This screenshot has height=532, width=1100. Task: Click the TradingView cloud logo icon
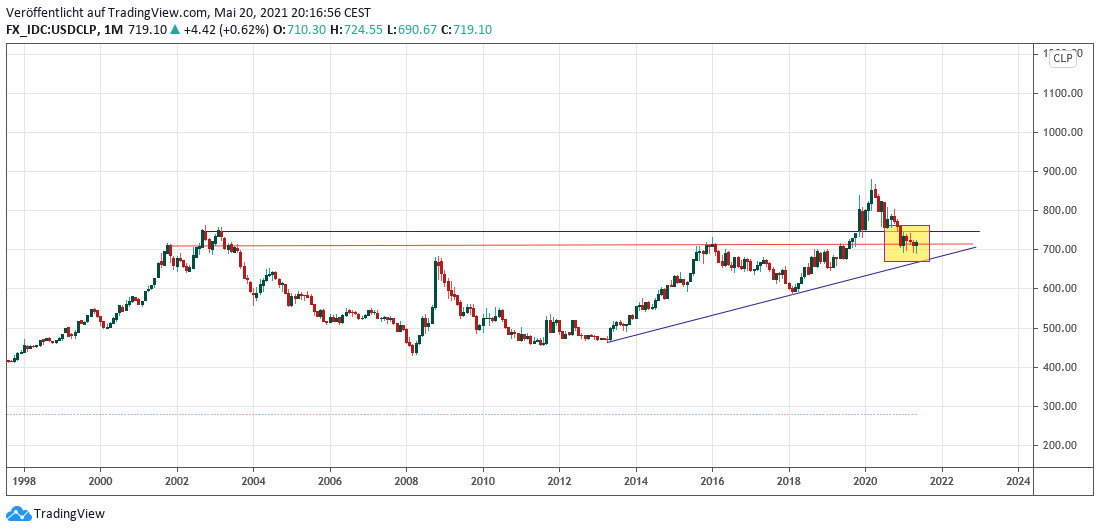click(x=19, y=514)
